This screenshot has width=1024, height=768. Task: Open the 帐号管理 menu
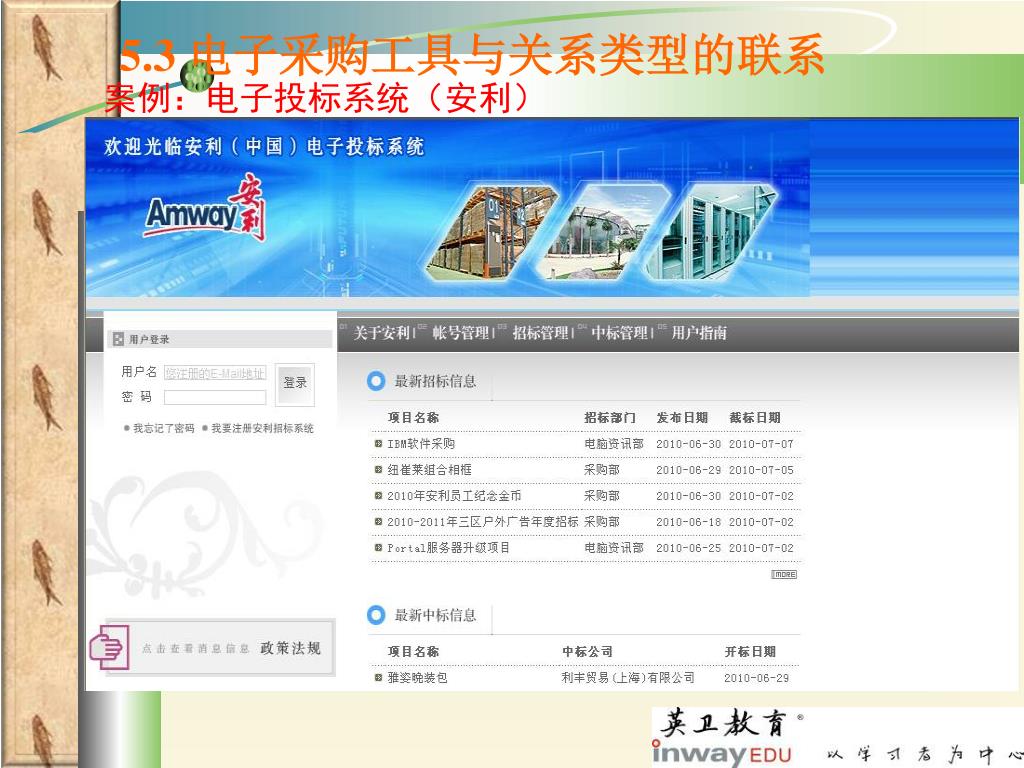point(461,333)
